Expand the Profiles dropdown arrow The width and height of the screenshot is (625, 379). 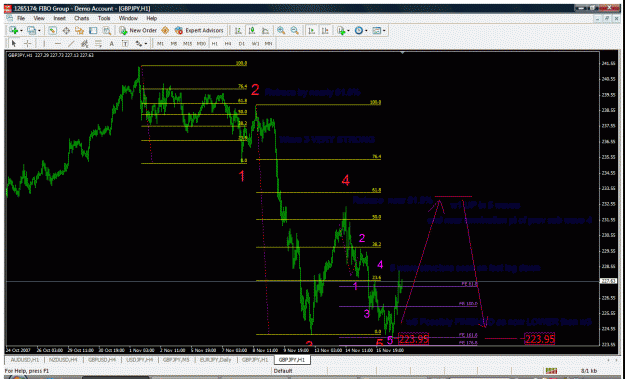click(39, 31)
